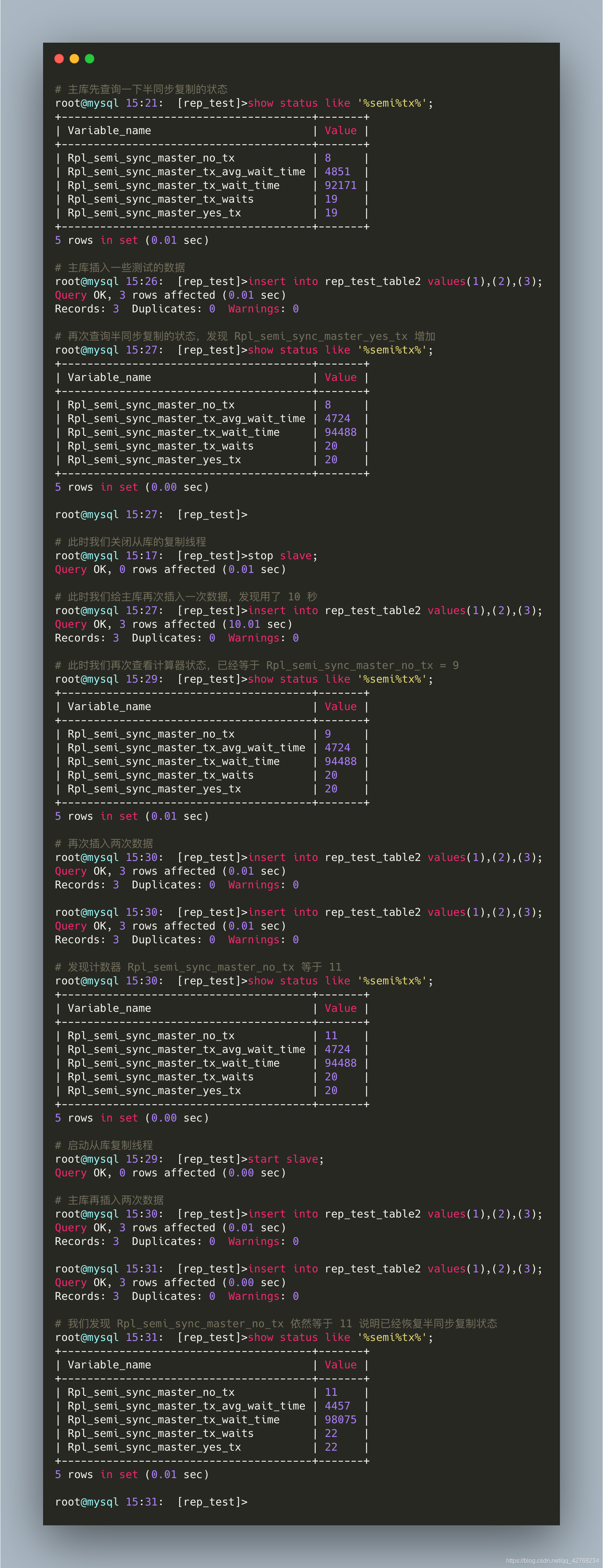Click the green maximize dot of the terminal window
The height and width of the screenshot is (1568, 603).
(x=90, y=58)
